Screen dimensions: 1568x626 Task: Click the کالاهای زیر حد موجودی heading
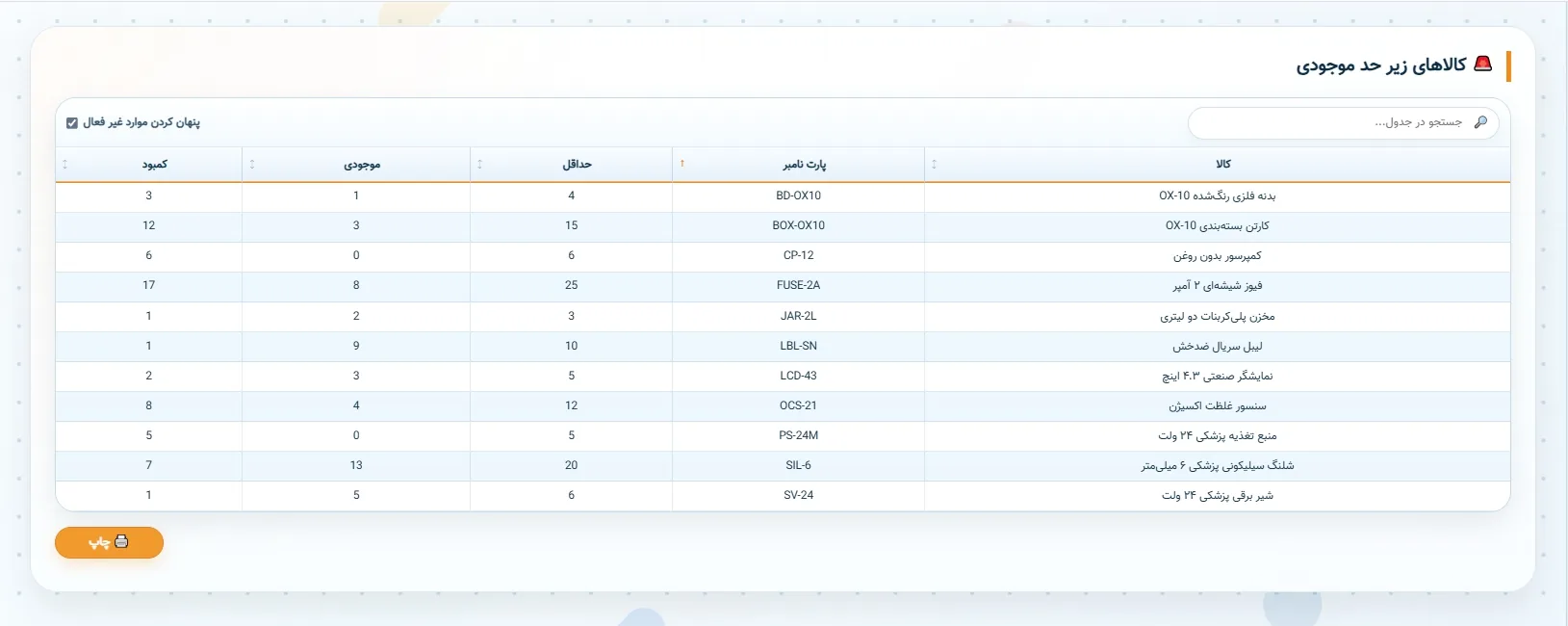pos(1381,65)
